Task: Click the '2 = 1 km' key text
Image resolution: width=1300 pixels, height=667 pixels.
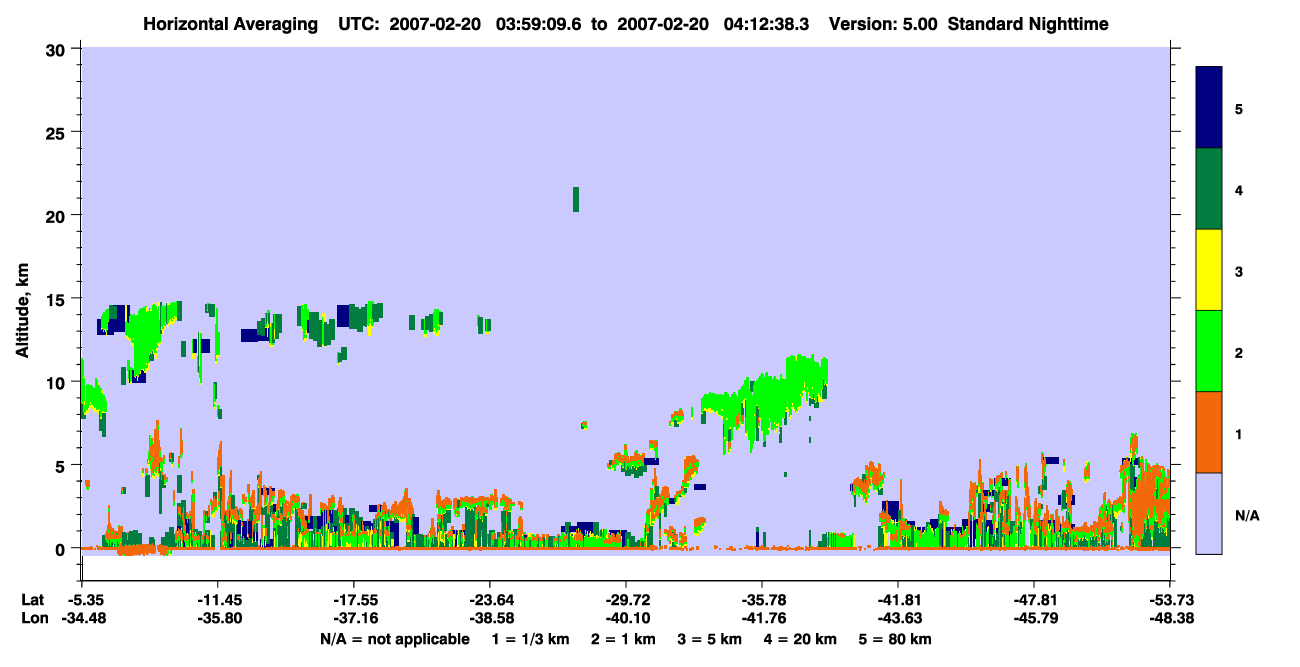Action: [623, 639]
